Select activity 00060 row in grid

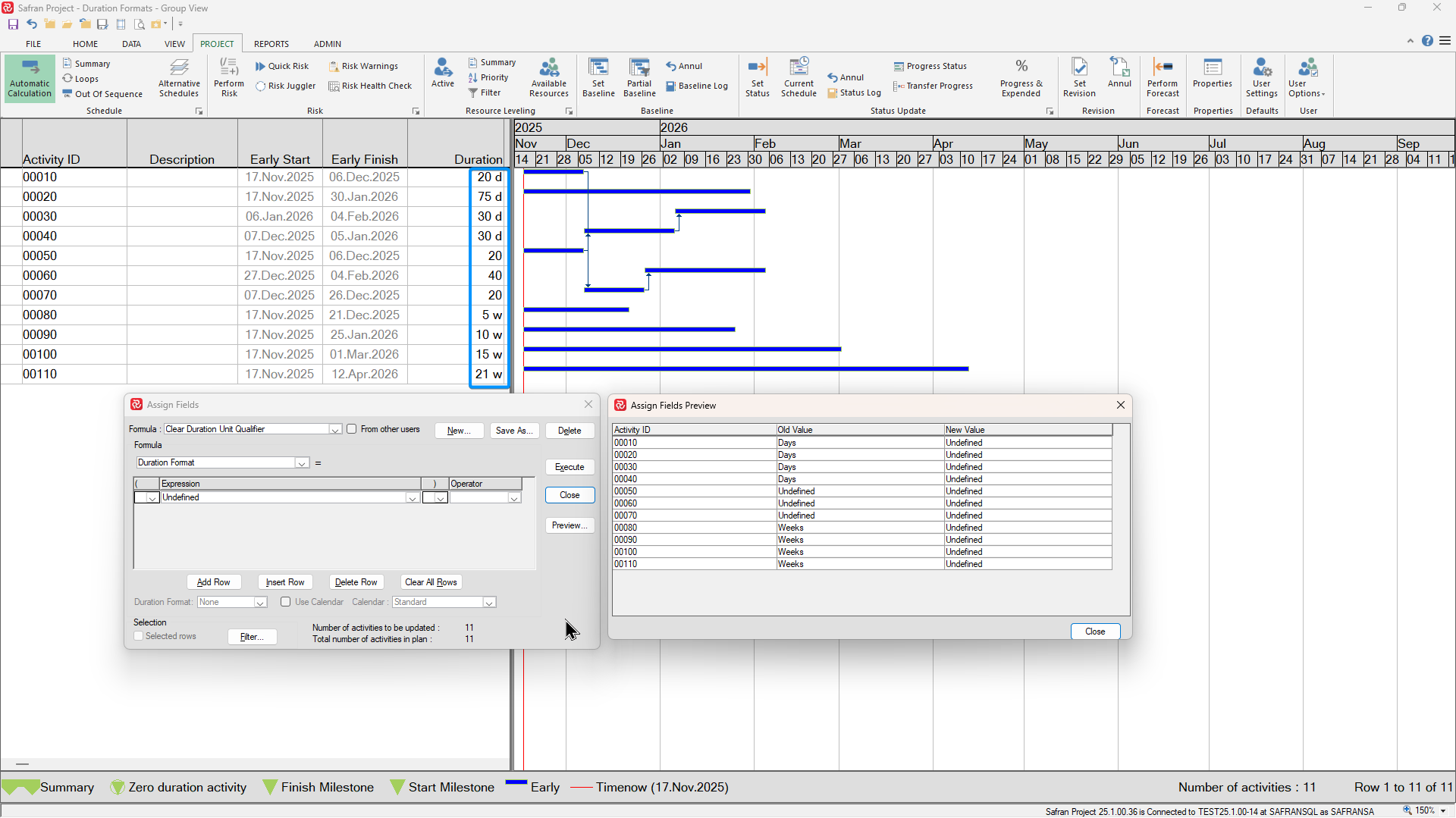[39, 276]
